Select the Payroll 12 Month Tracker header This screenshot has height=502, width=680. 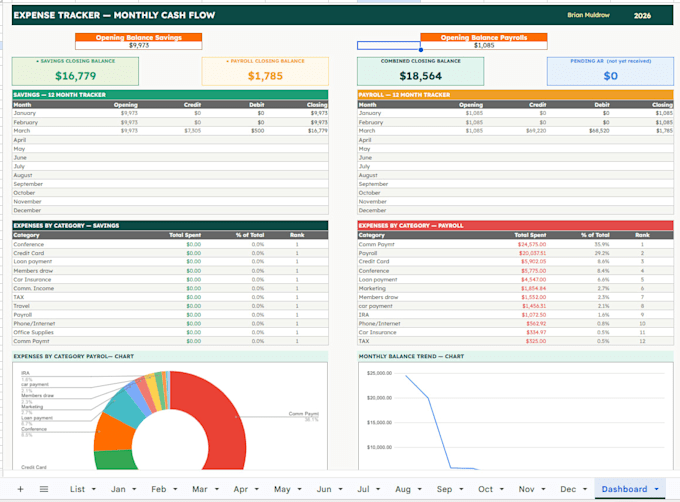coord(515,95)
